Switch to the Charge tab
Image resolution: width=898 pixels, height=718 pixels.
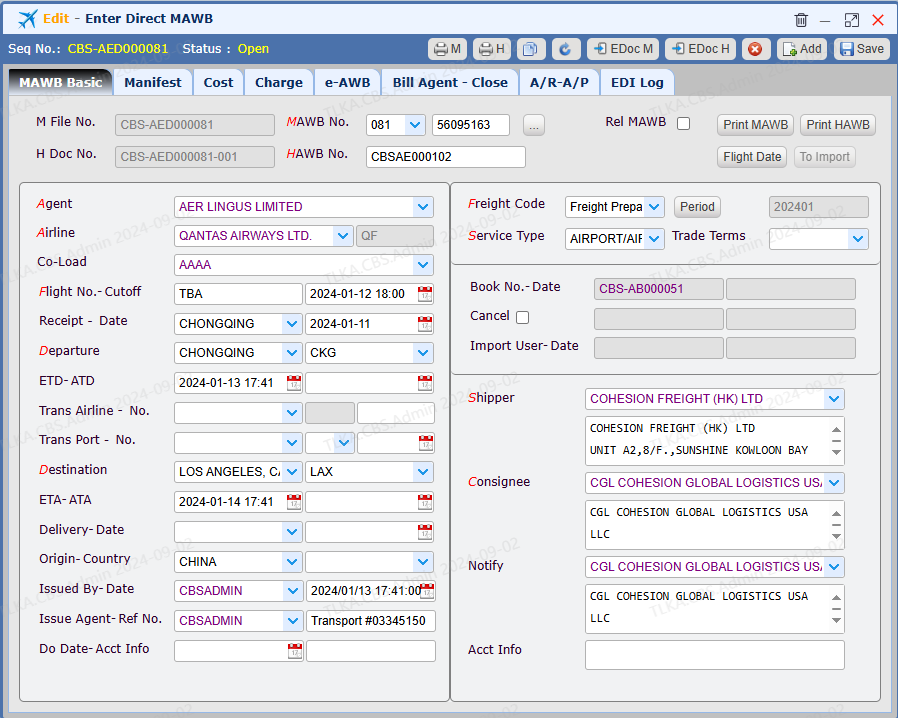coord(279,82)
